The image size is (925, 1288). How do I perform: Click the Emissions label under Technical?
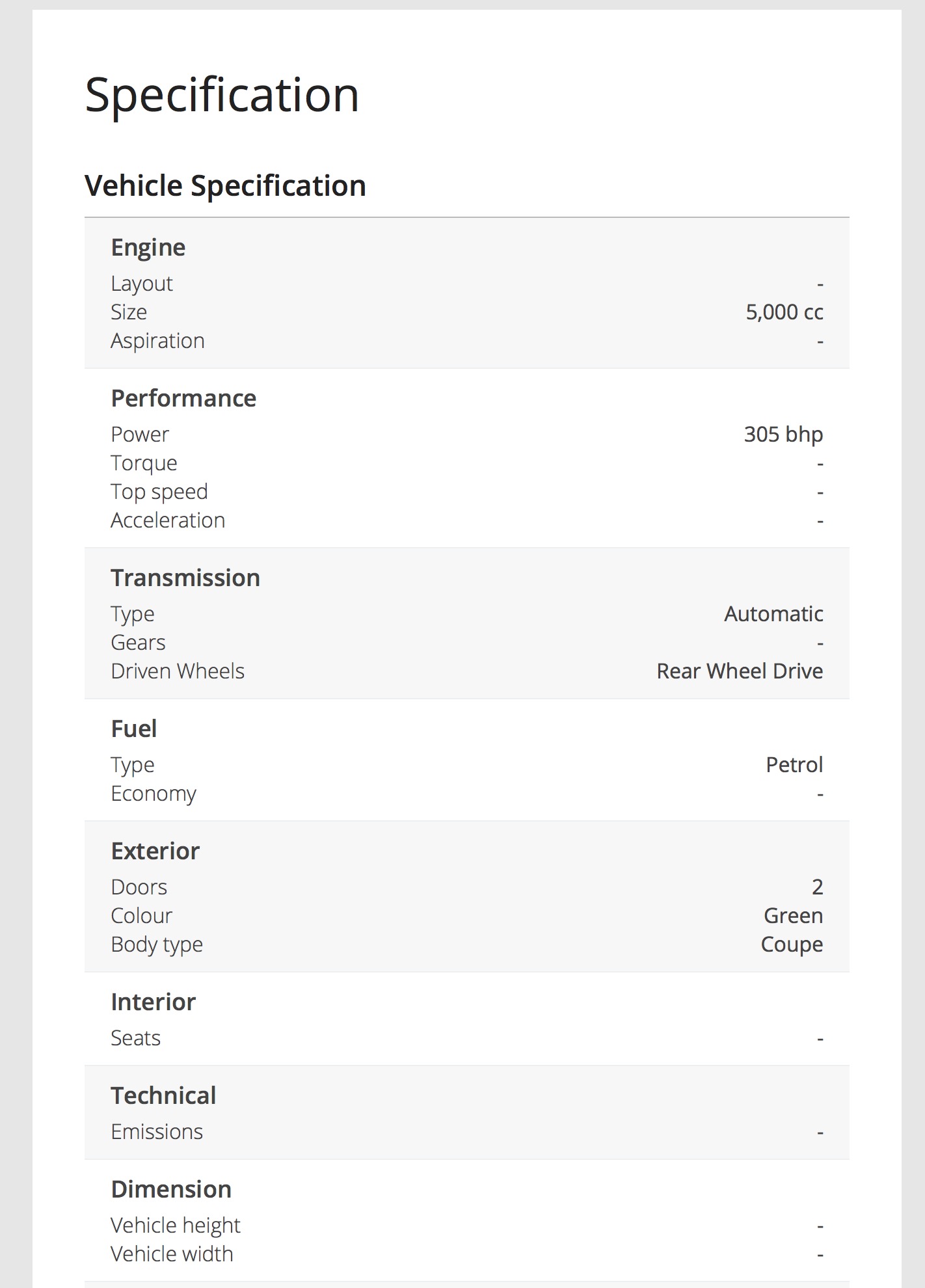[x=157, y=1132]
